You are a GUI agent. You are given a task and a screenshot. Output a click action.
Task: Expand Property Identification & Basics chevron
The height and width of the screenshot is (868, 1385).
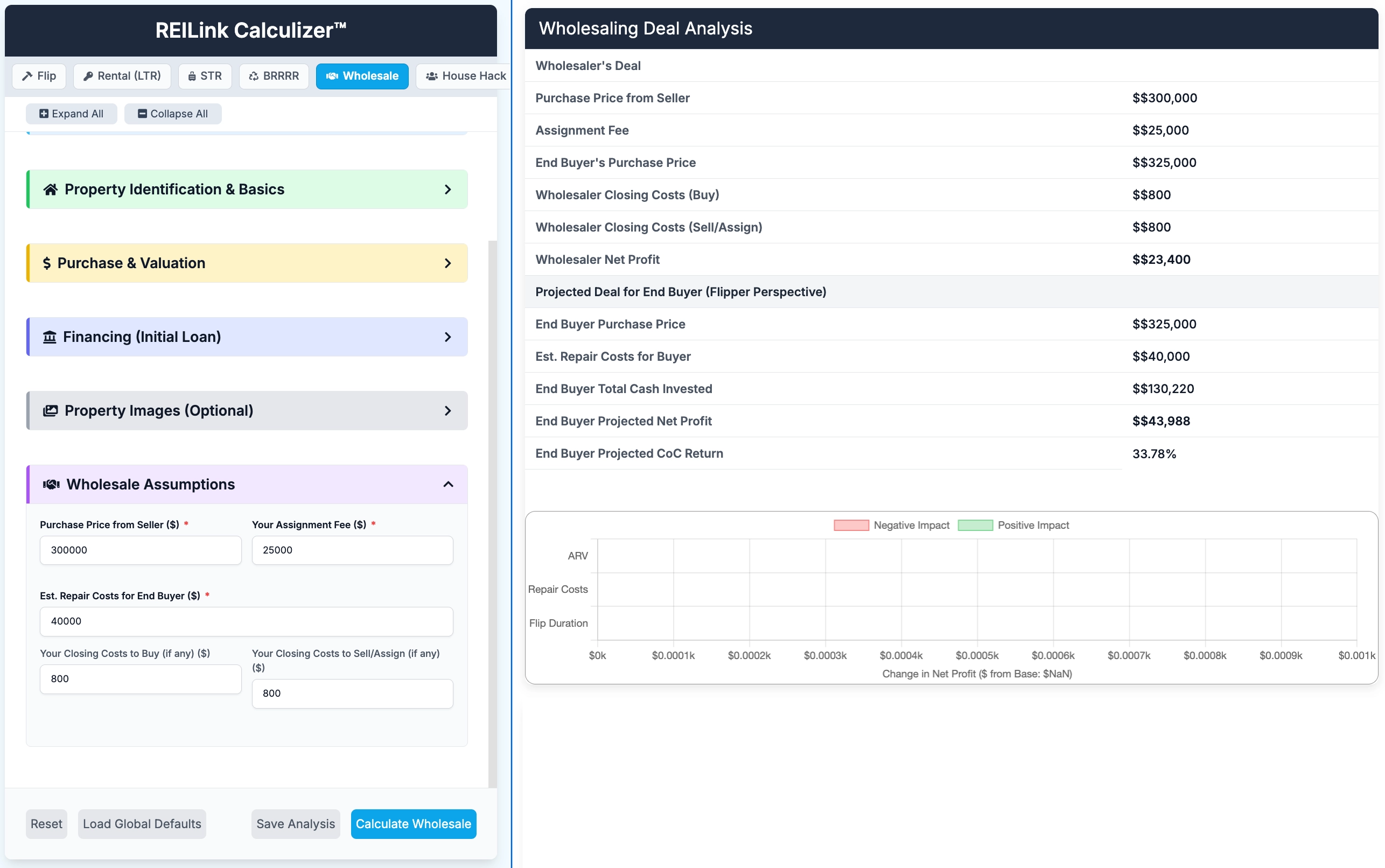coord(447,190)
